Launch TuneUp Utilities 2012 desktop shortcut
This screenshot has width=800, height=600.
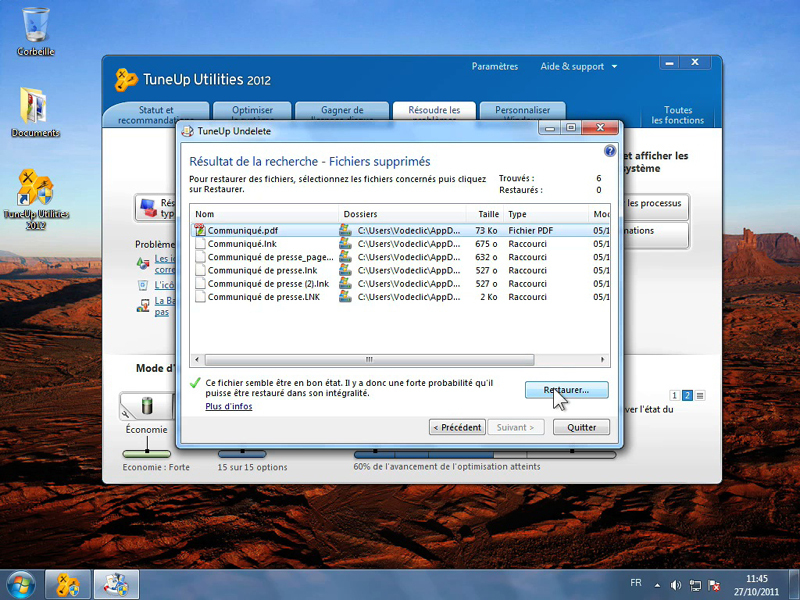point(36,199)
